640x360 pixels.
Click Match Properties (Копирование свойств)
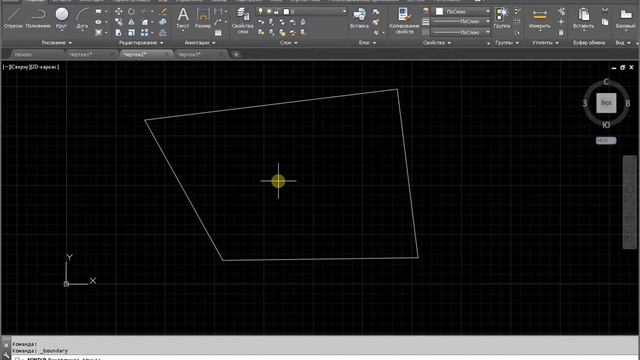404,20
